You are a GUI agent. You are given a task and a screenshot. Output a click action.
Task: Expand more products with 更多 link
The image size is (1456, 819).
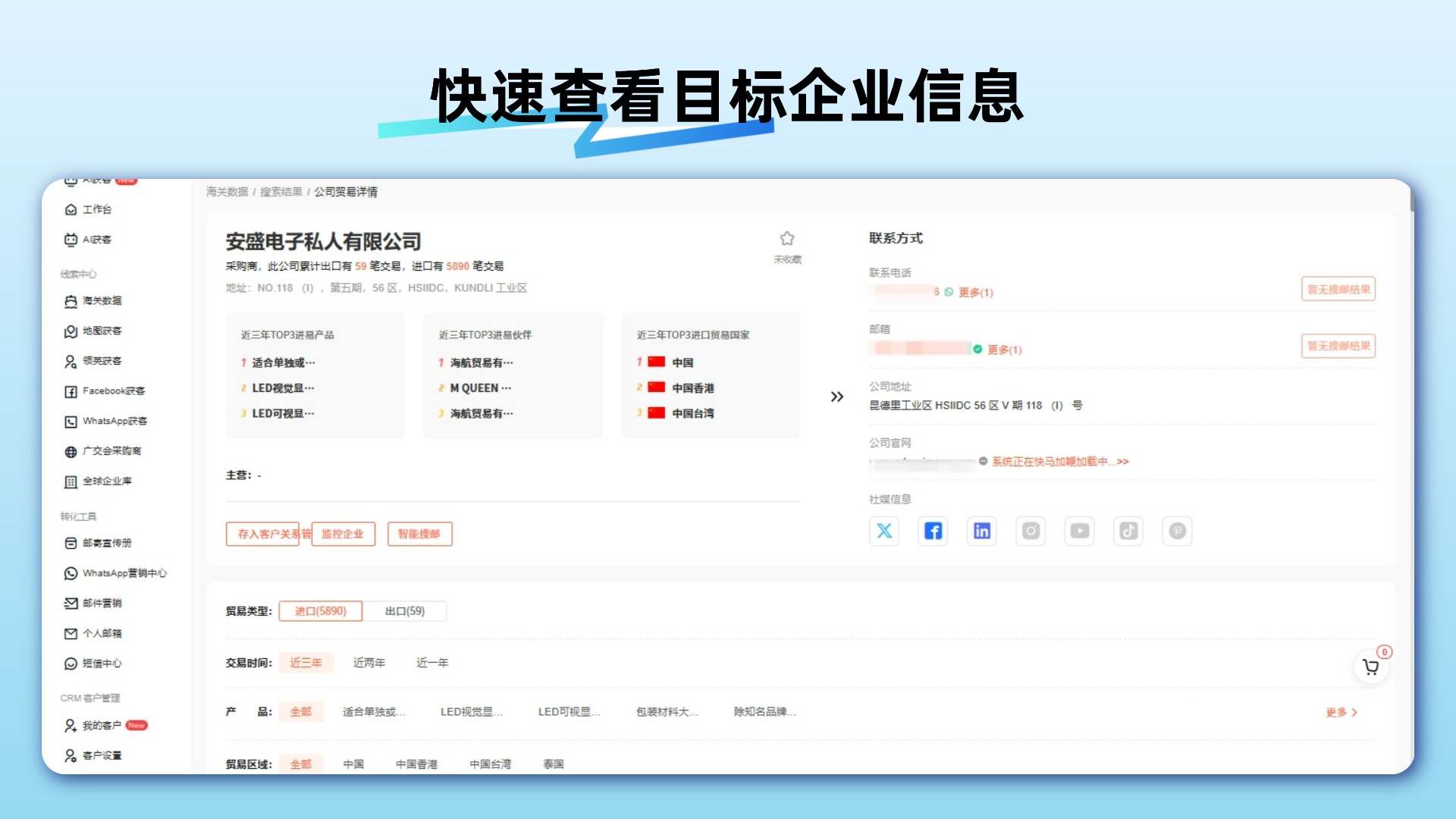pos(1341,712)
